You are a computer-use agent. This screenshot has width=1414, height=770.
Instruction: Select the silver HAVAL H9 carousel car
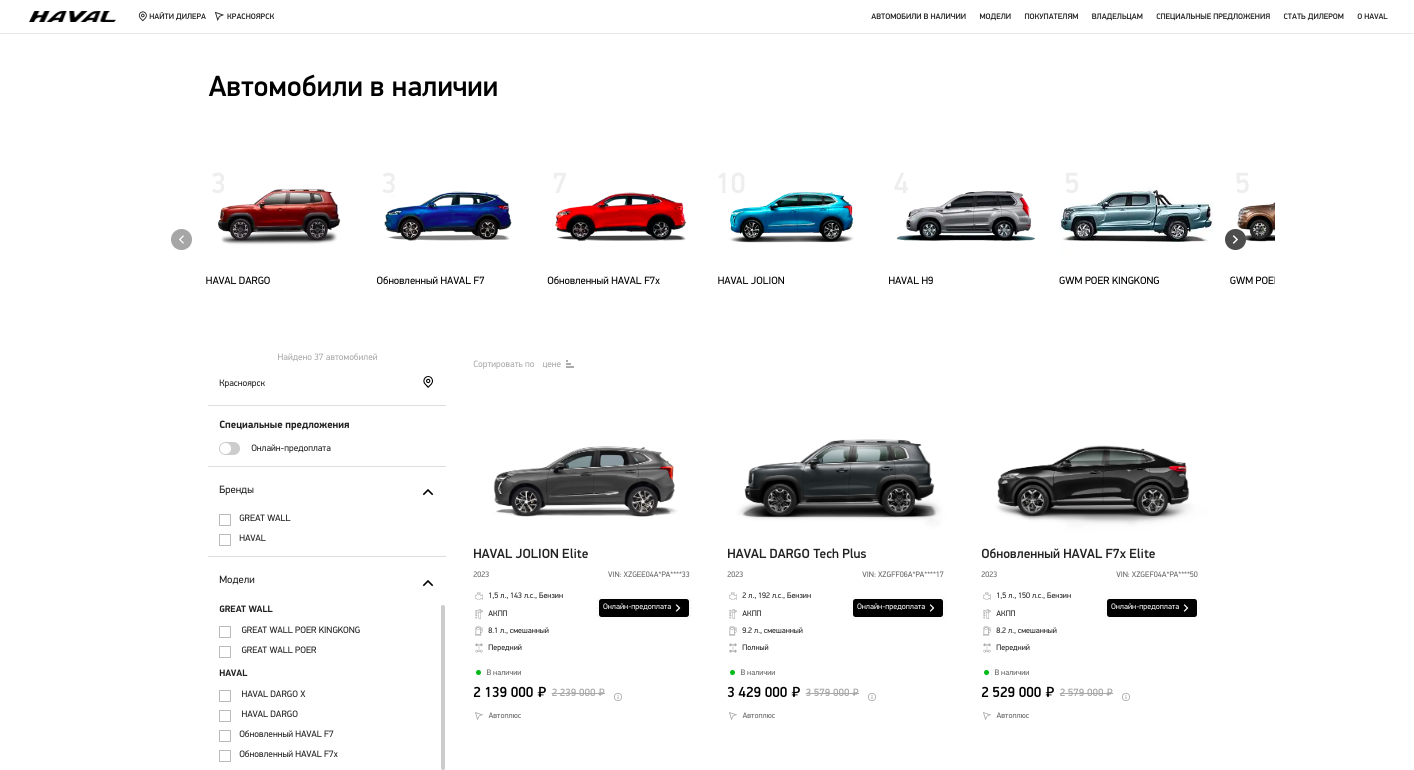(x=964, y=216)
